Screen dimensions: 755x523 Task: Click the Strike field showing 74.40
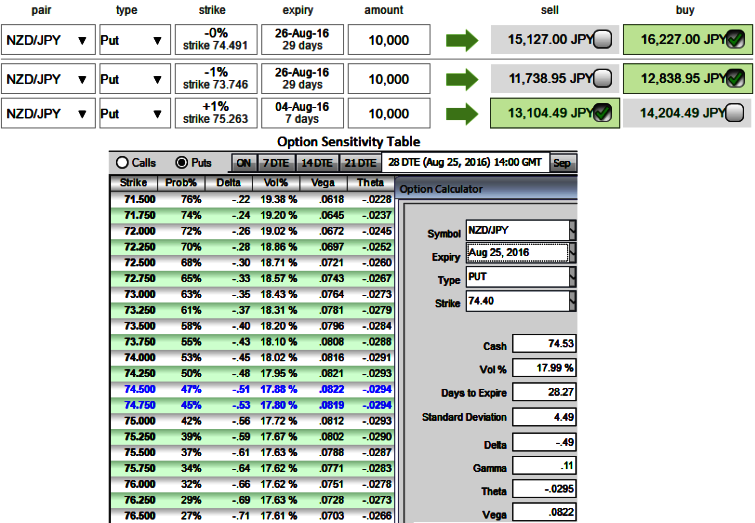pyautogui.click(x=517, y=300)
